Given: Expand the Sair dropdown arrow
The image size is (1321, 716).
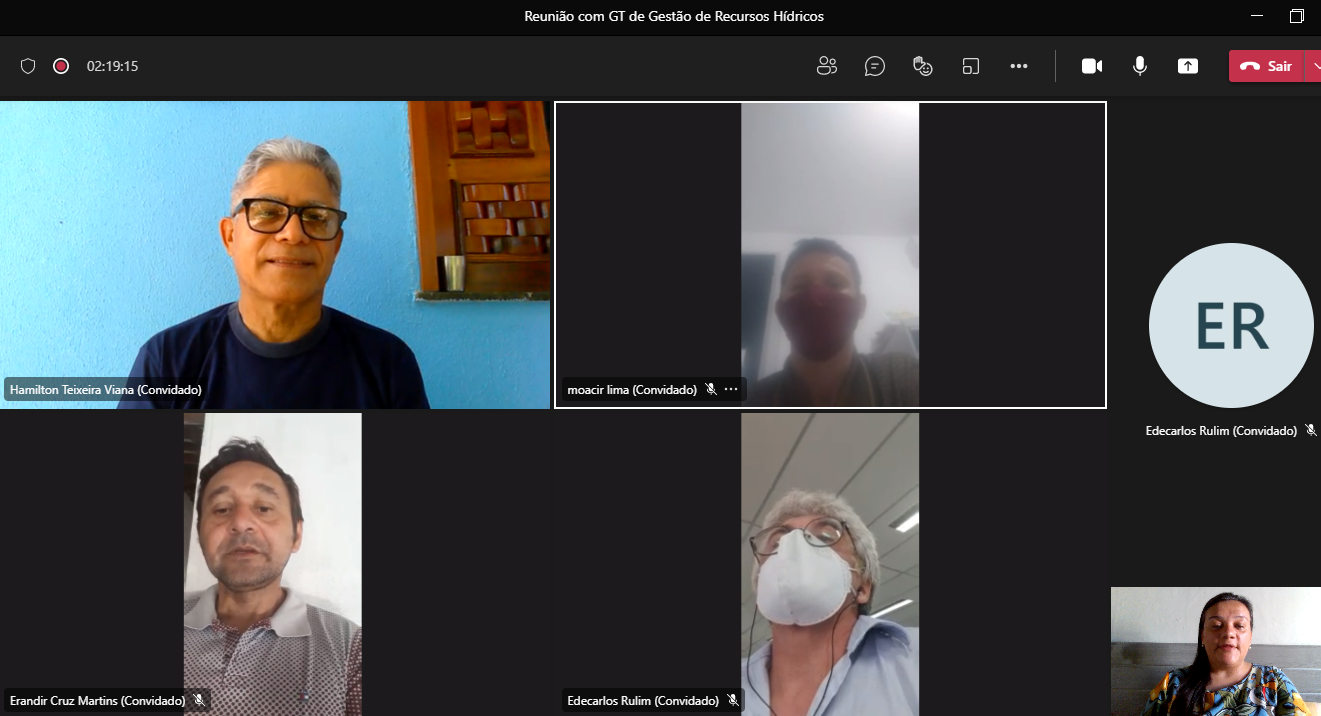Looking at the screenshot, I should coord(1313,66).
